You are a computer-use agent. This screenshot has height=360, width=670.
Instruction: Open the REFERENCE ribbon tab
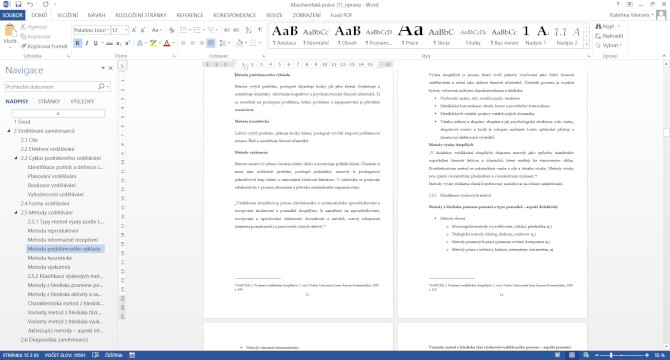point(190,15)
